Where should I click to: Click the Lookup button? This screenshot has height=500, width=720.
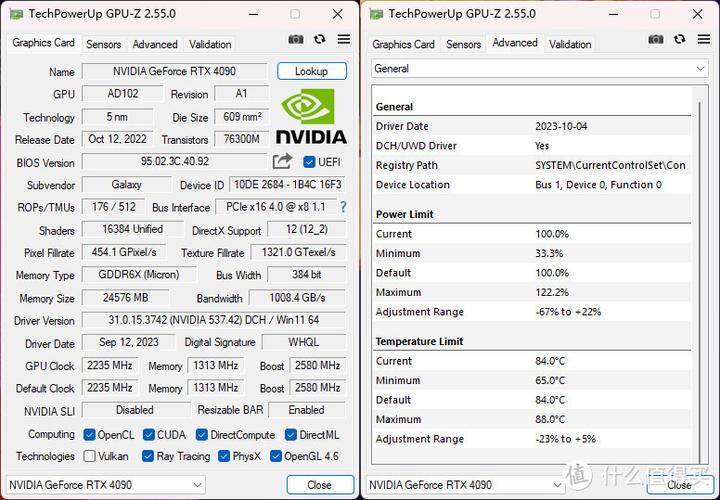coord(311,72)
